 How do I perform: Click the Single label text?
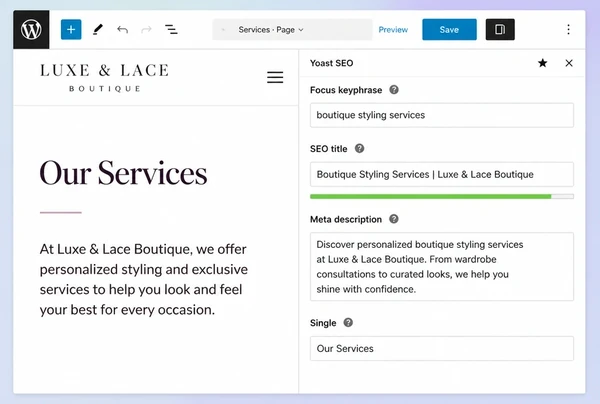coord(323,323)
